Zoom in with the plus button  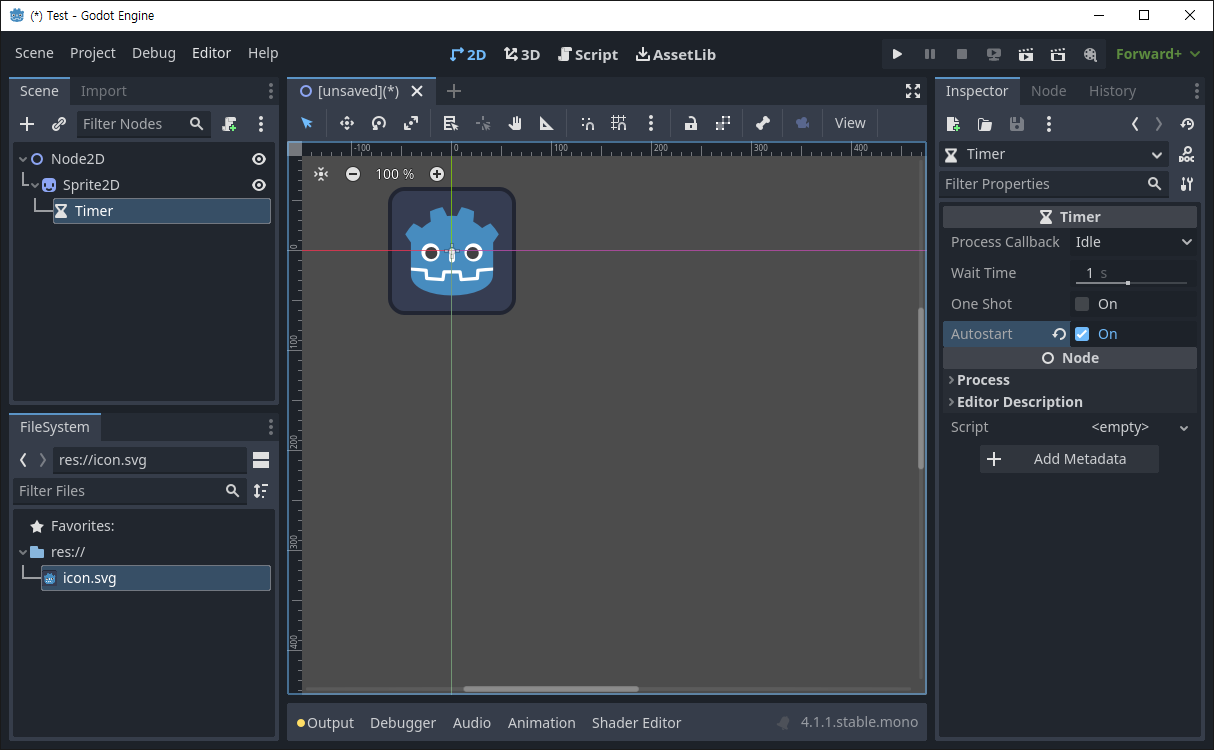[437, 174]
